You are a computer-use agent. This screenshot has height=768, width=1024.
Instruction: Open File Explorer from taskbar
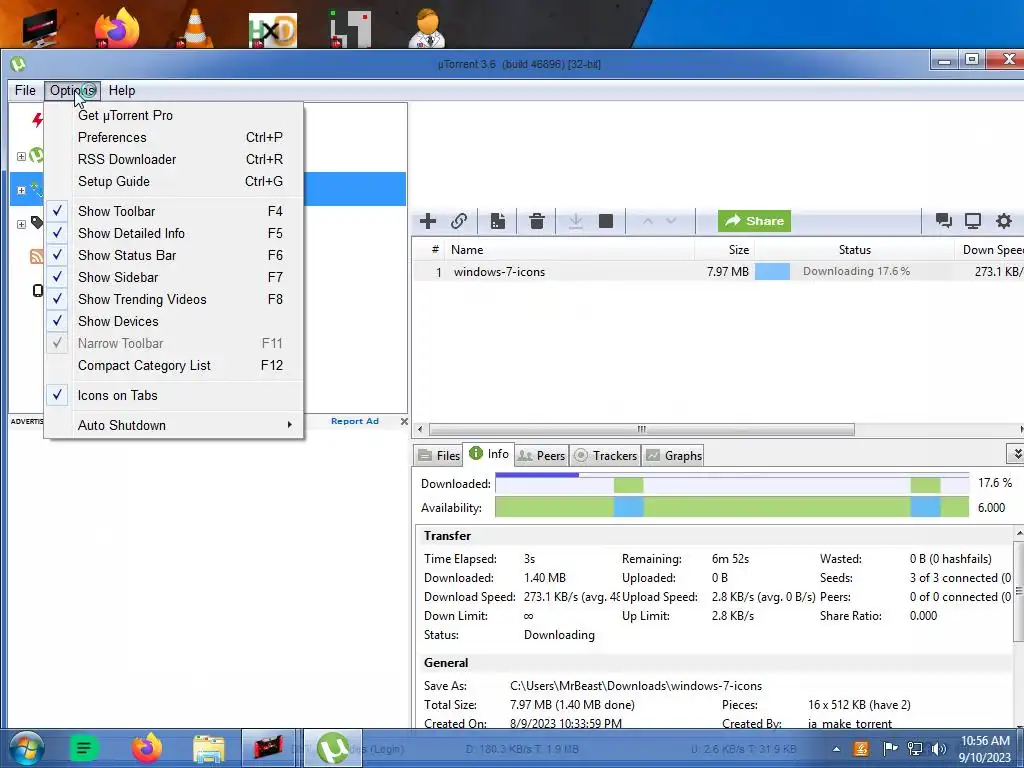(209, 748)
